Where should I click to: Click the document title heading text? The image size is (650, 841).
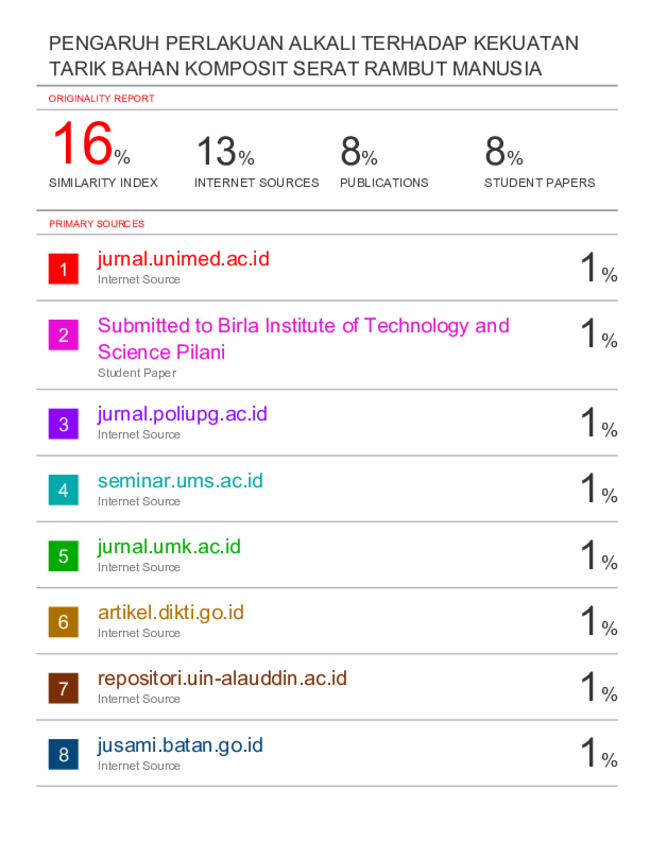(x=314, y=56)
